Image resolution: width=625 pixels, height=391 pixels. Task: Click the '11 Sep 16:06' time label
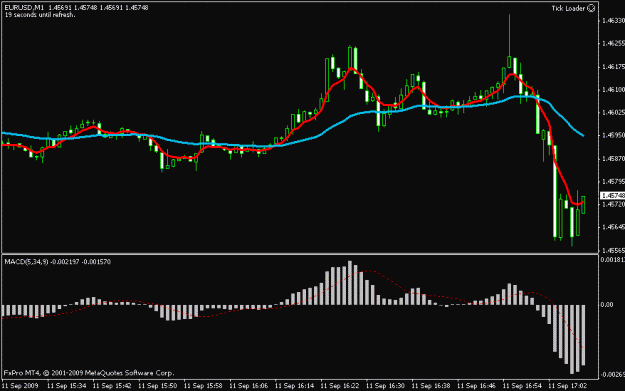tap(249, 385)
